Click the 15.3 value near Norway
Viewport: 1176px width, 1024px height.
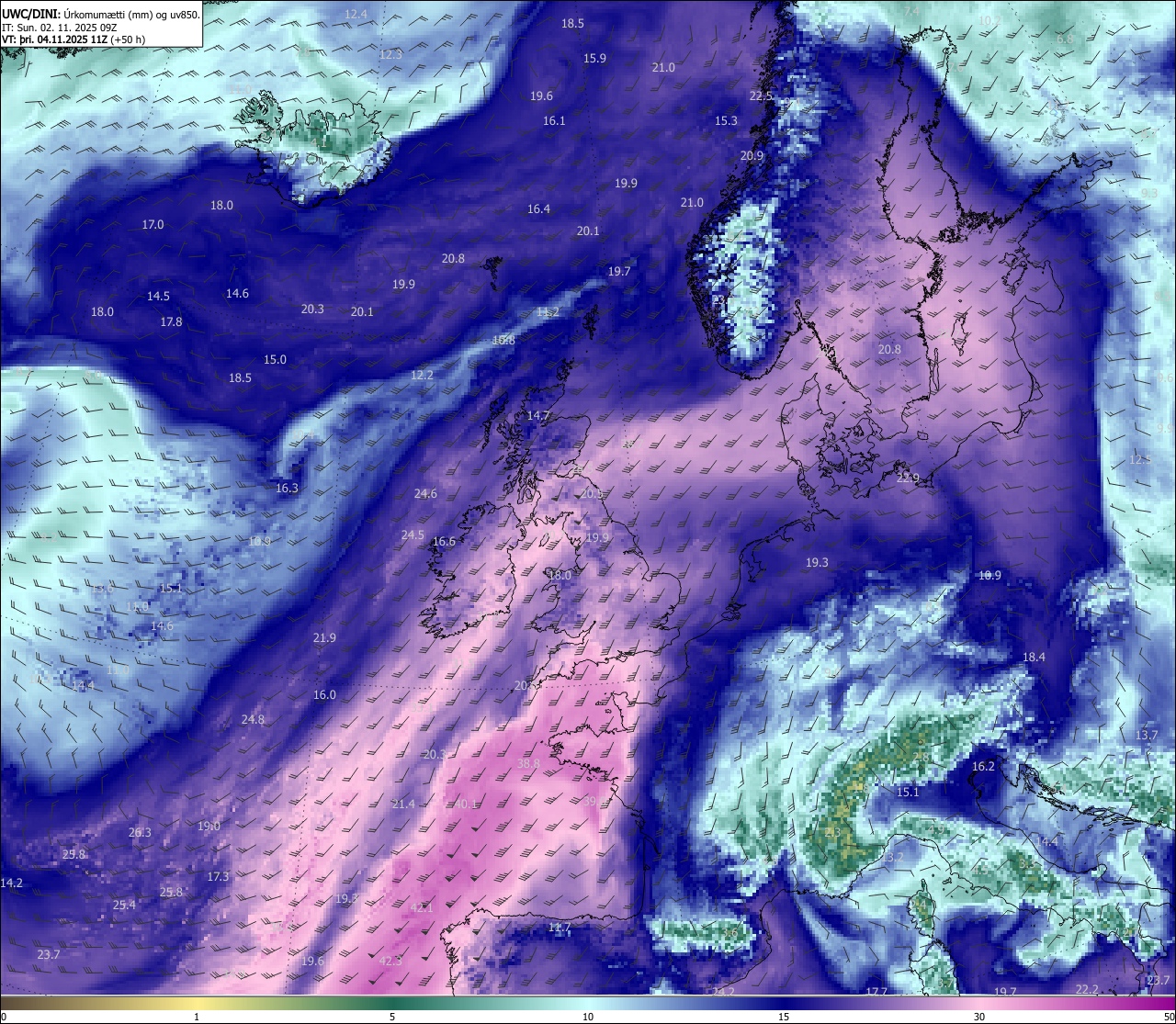[x=726, y=120]
